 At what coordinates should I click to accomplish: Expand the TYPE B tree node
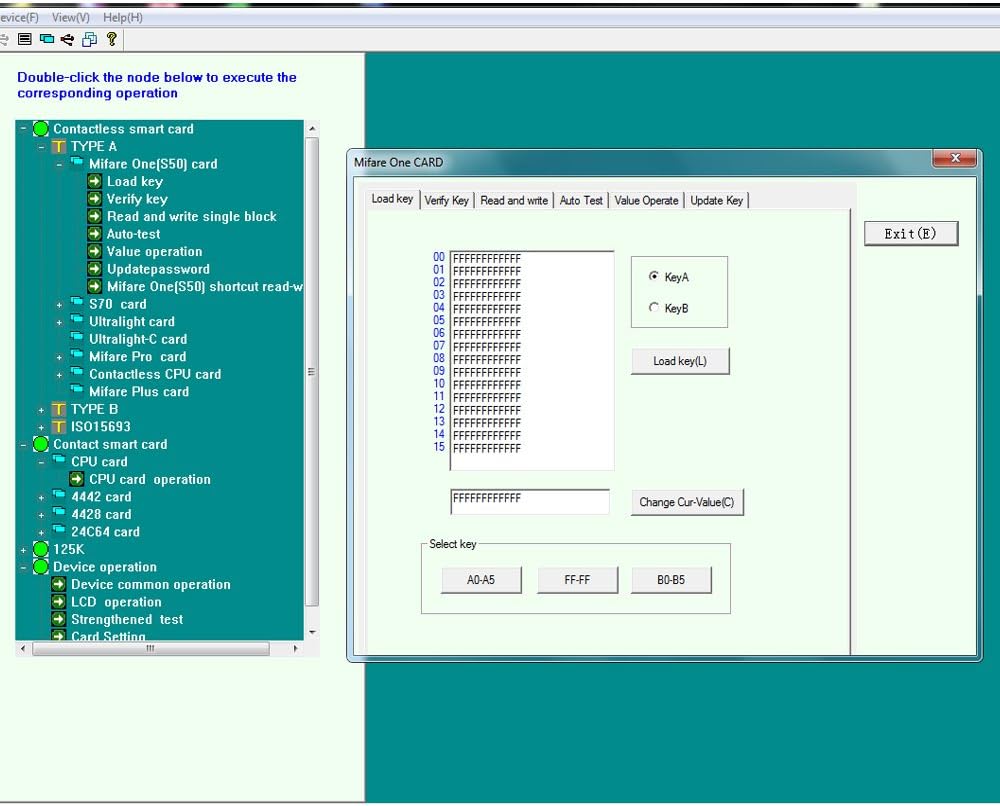[41, 410]
